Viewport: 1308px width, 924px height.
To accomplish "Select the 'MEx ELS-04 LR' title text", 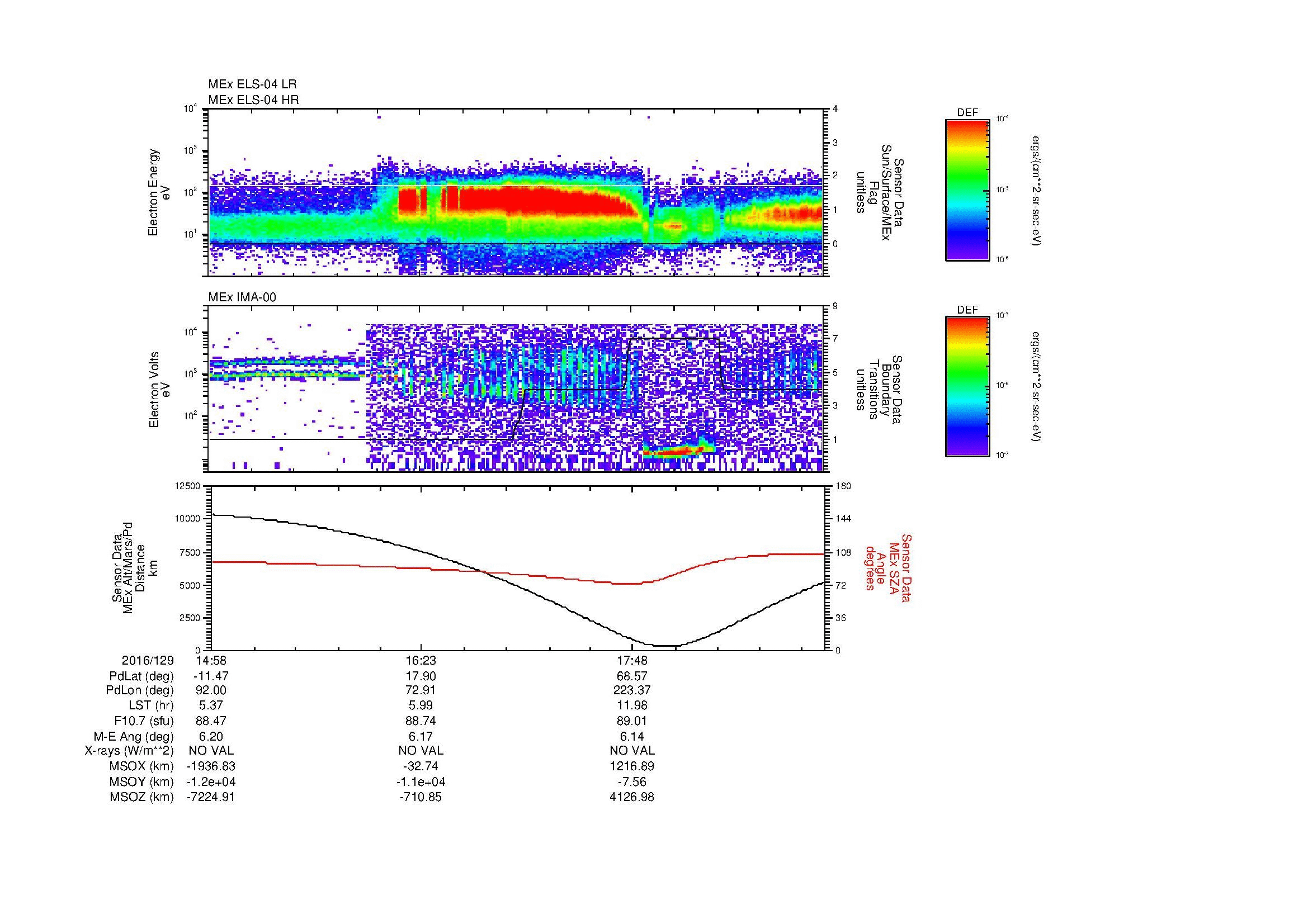I will coord(252,84).
